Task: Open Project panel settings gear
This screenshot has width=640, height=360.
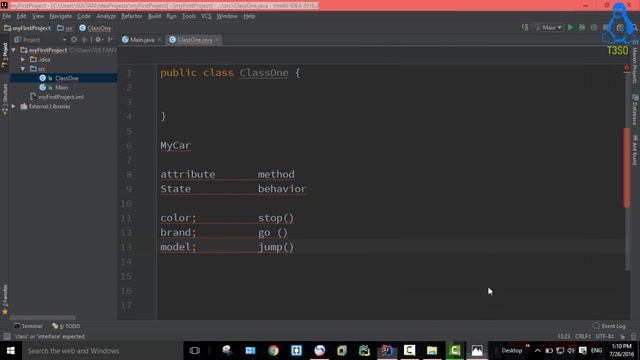Action: pos(98,40)
